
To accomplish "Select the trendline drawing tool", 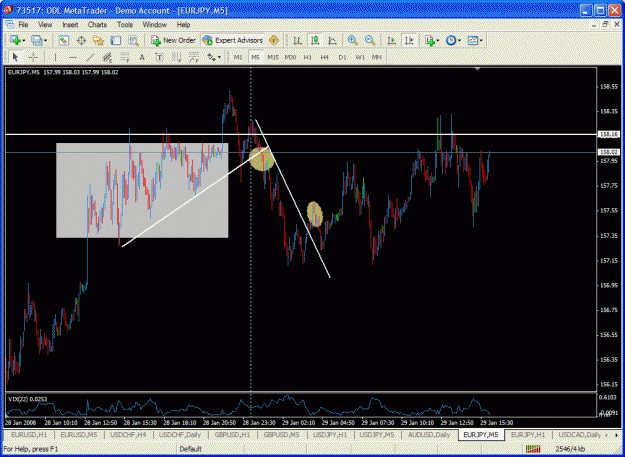I will coord(90,57).
